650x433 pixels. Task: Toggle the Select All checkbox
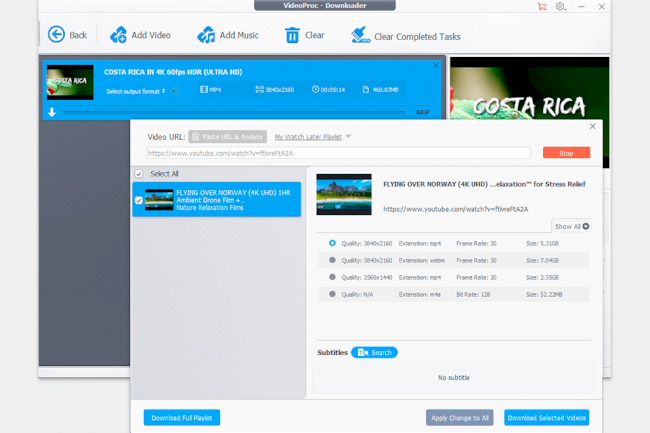[x=139, y=174]
